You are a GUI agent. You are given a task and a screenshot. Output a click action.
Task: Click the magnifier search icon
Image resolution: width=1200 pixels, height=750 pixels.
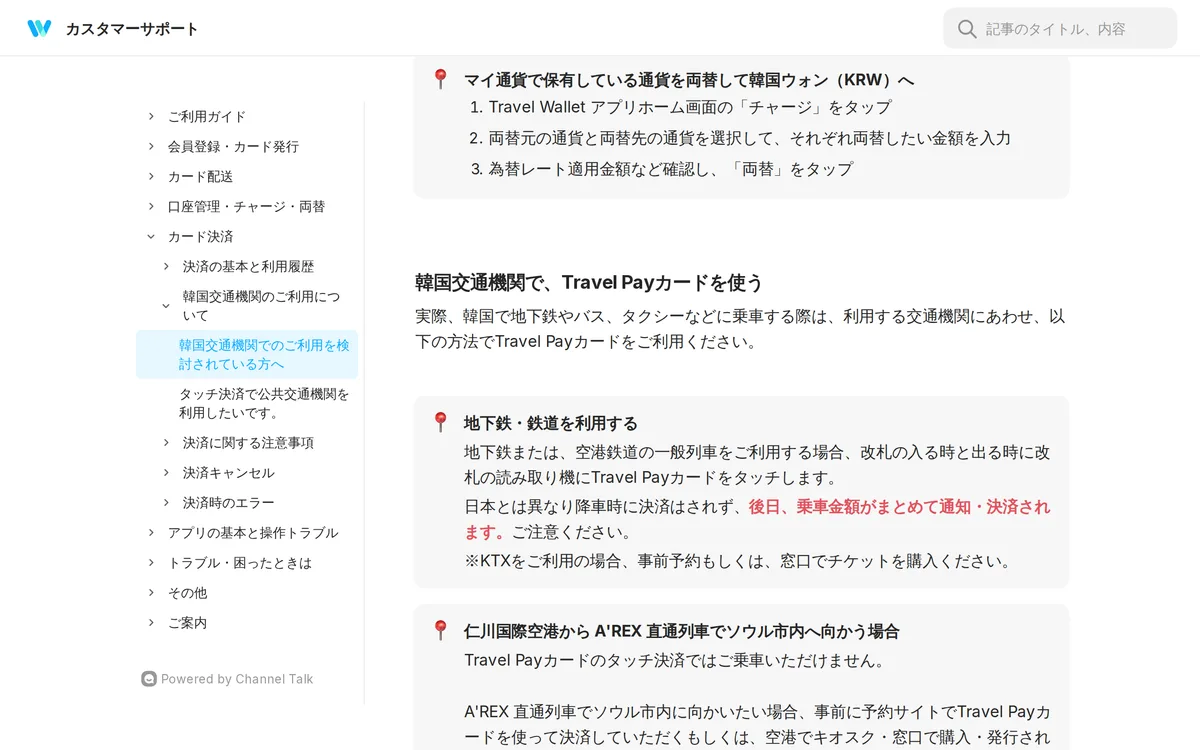click(967, 29)
